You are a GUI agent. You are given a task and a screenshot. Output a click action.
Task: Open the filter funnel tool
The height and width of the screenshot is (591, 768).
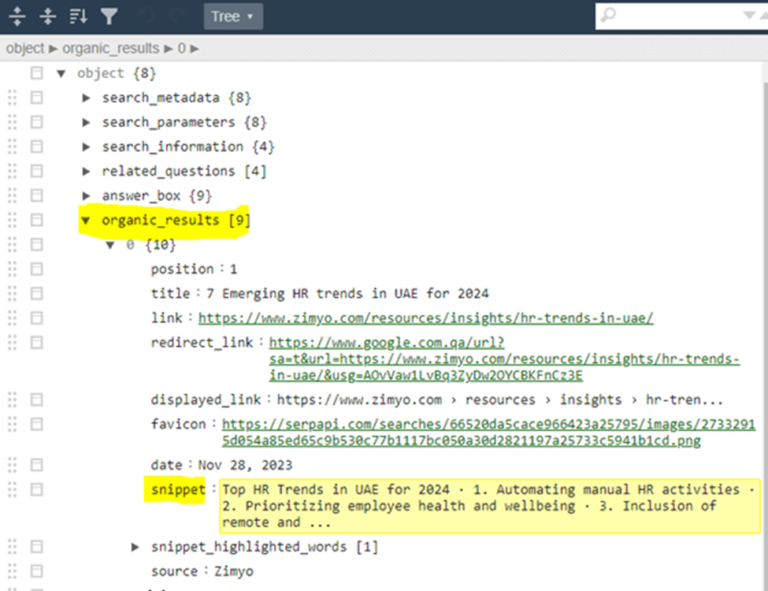point(109,16)
